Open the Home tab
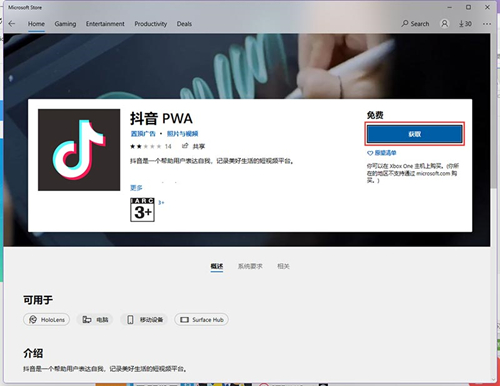The width and height of the screenshot is (500, 386). (x=36, y=24)
